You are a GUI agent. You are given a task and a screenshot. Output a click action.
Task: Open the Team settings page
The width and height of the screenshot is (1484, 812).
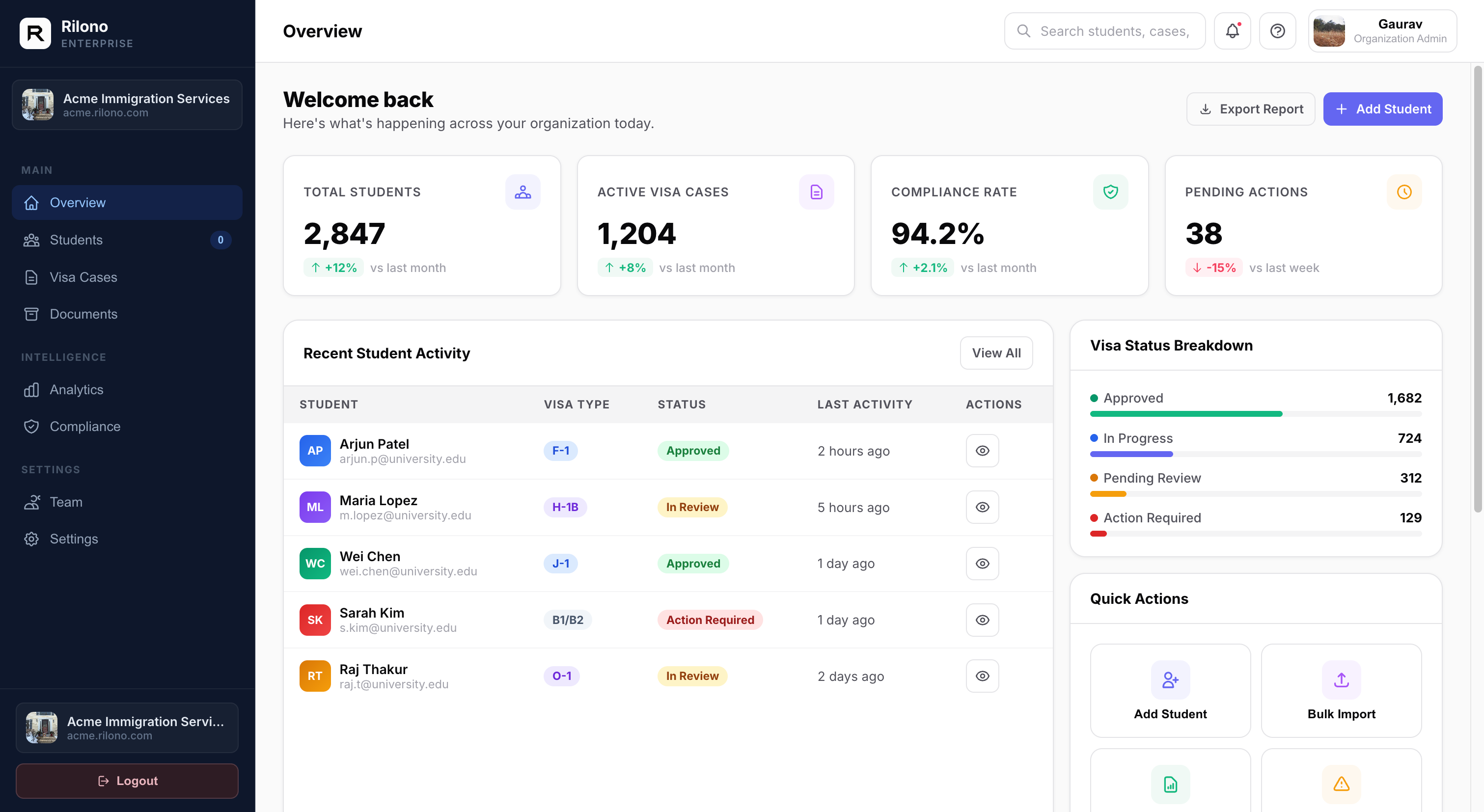click(127, 502)
